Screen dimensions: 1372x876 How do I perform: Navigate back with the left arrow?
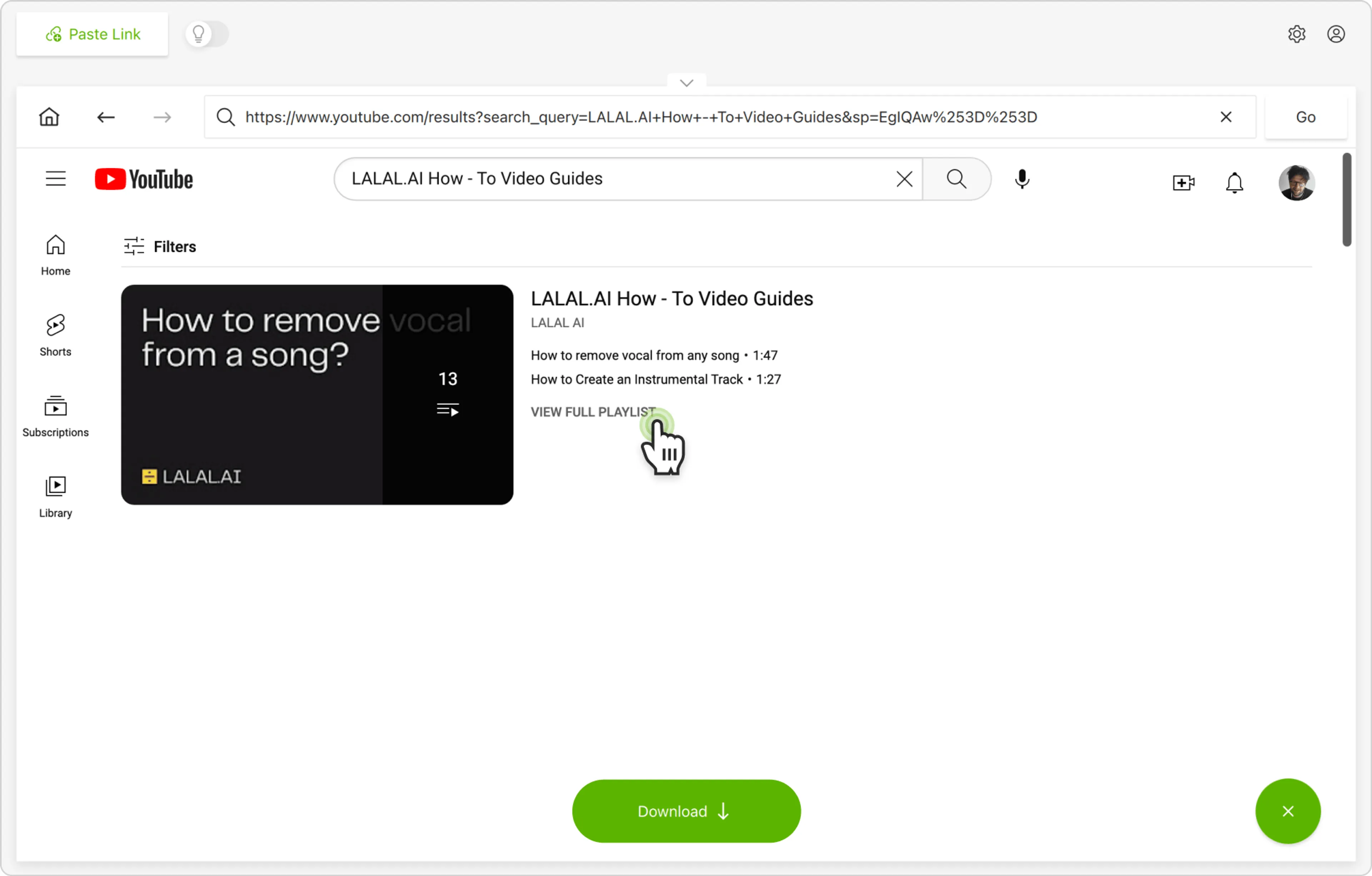tap(106, 117)
